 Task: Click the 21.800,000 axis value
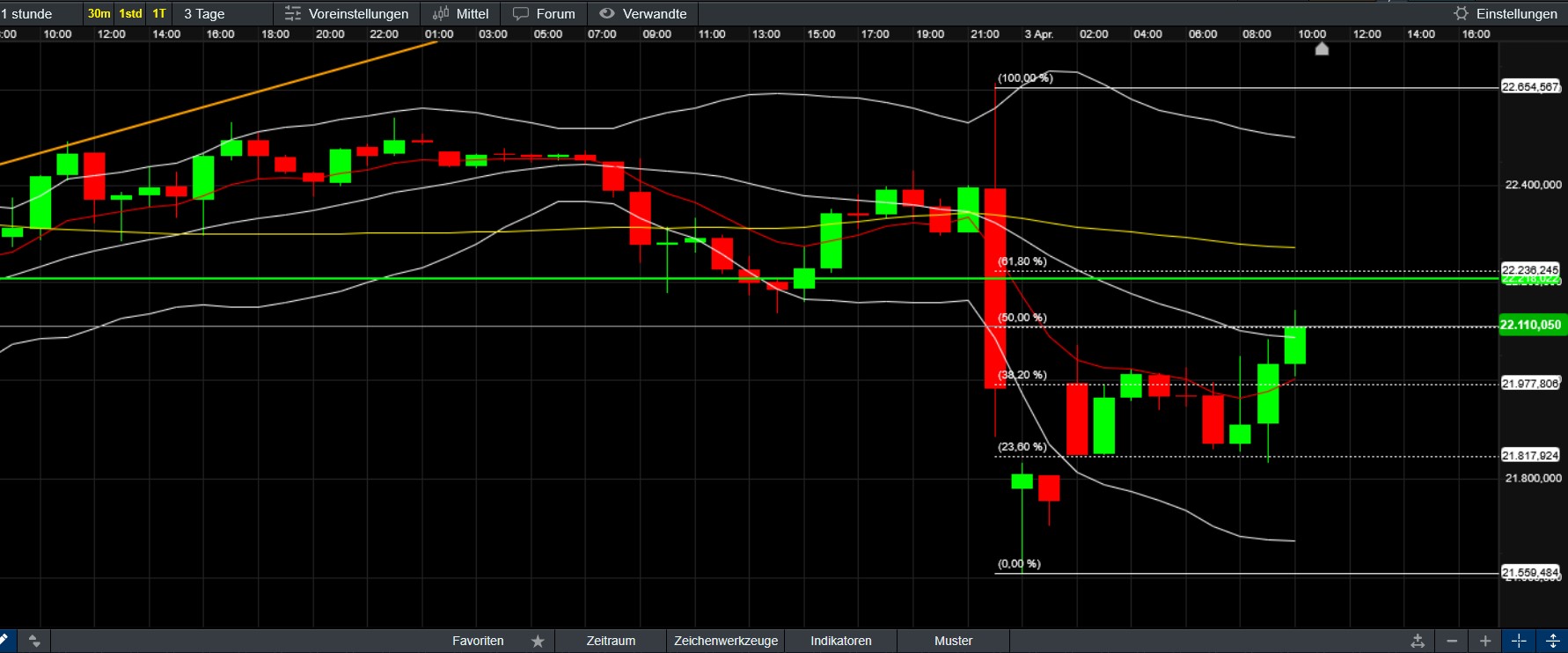tap(1534, 479)
